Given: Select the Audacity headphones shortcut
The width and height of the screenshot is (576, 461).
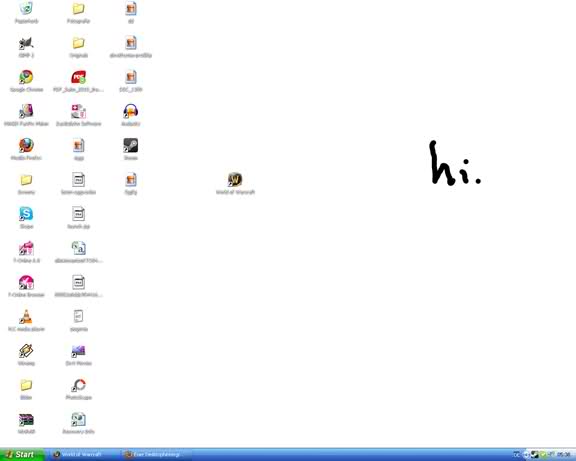Looking at the screenshot, I should (x=130, y=112).
